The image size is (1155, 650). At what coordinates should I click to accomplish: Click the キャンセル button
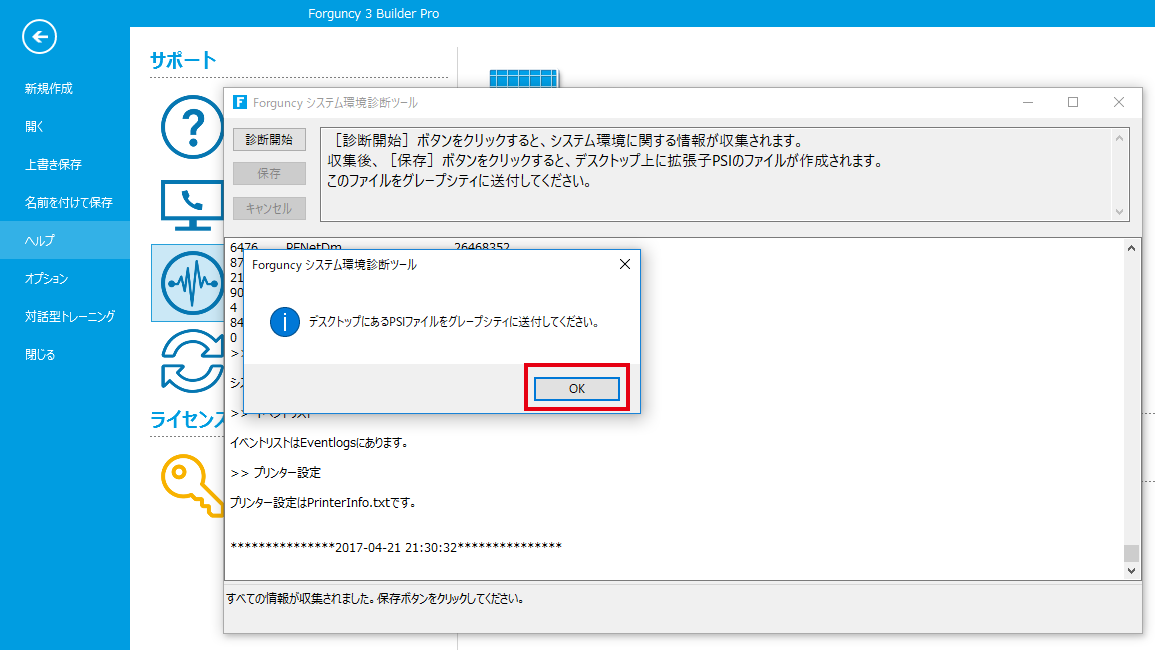pos(269,209)
